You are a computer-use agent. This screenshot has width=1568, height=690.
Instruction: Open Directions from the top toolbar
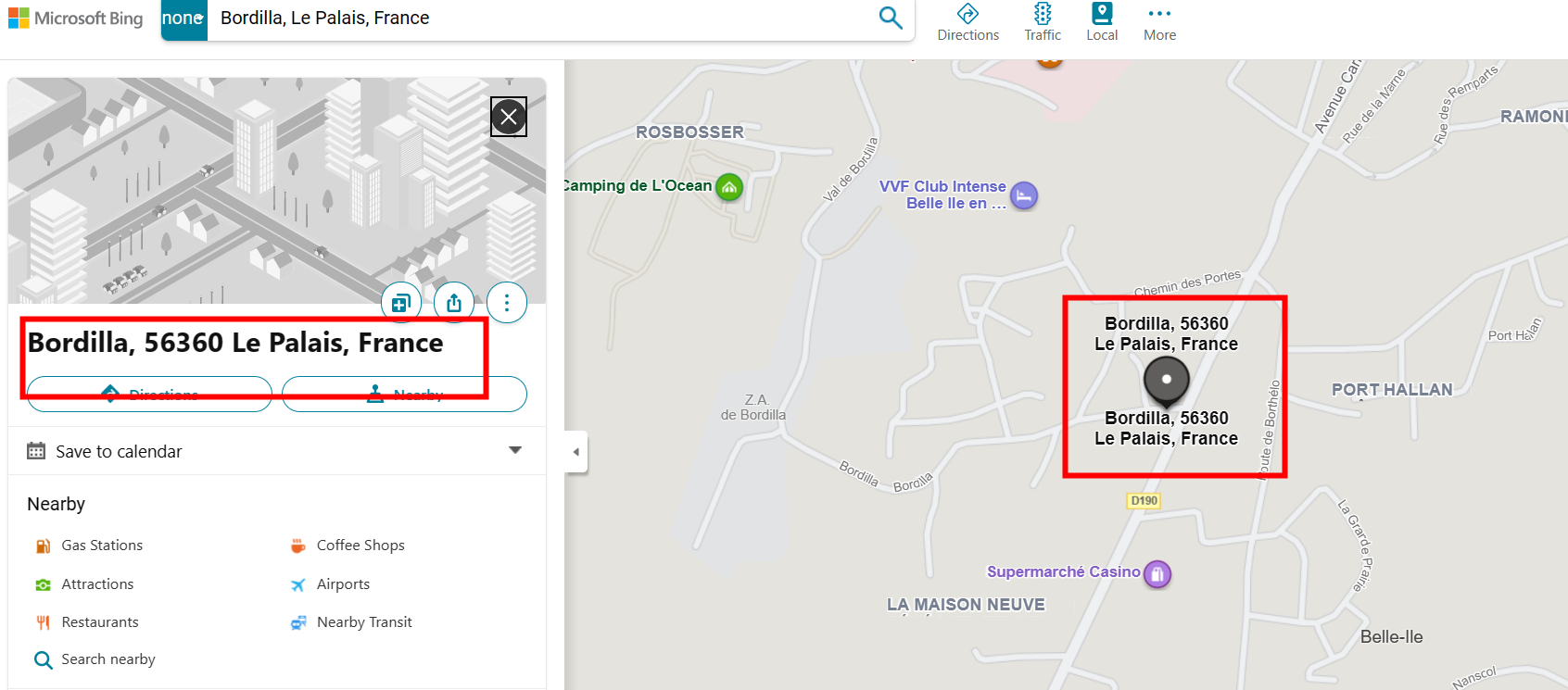[967, 22]
